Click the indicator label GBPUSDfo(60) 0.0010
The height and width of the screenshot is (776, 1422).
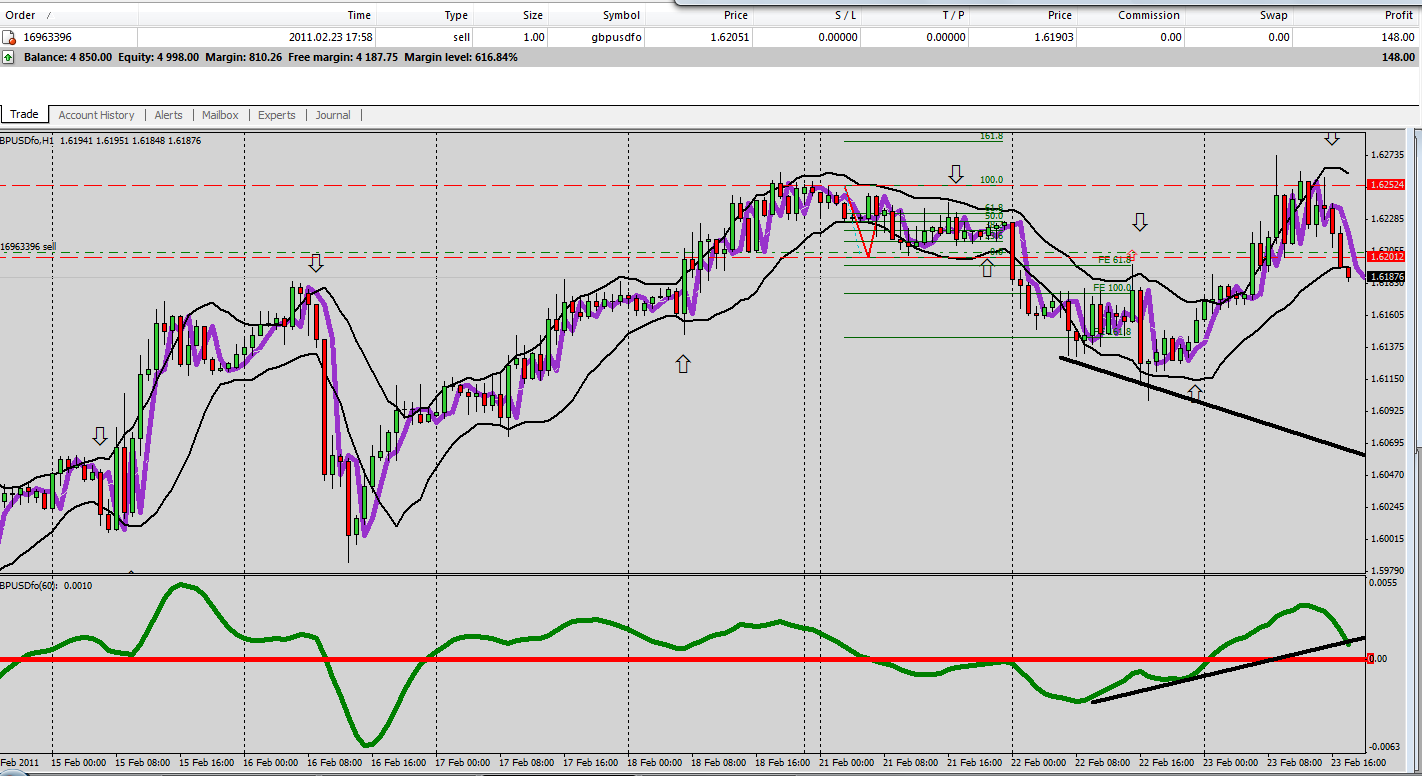[46, 585]
